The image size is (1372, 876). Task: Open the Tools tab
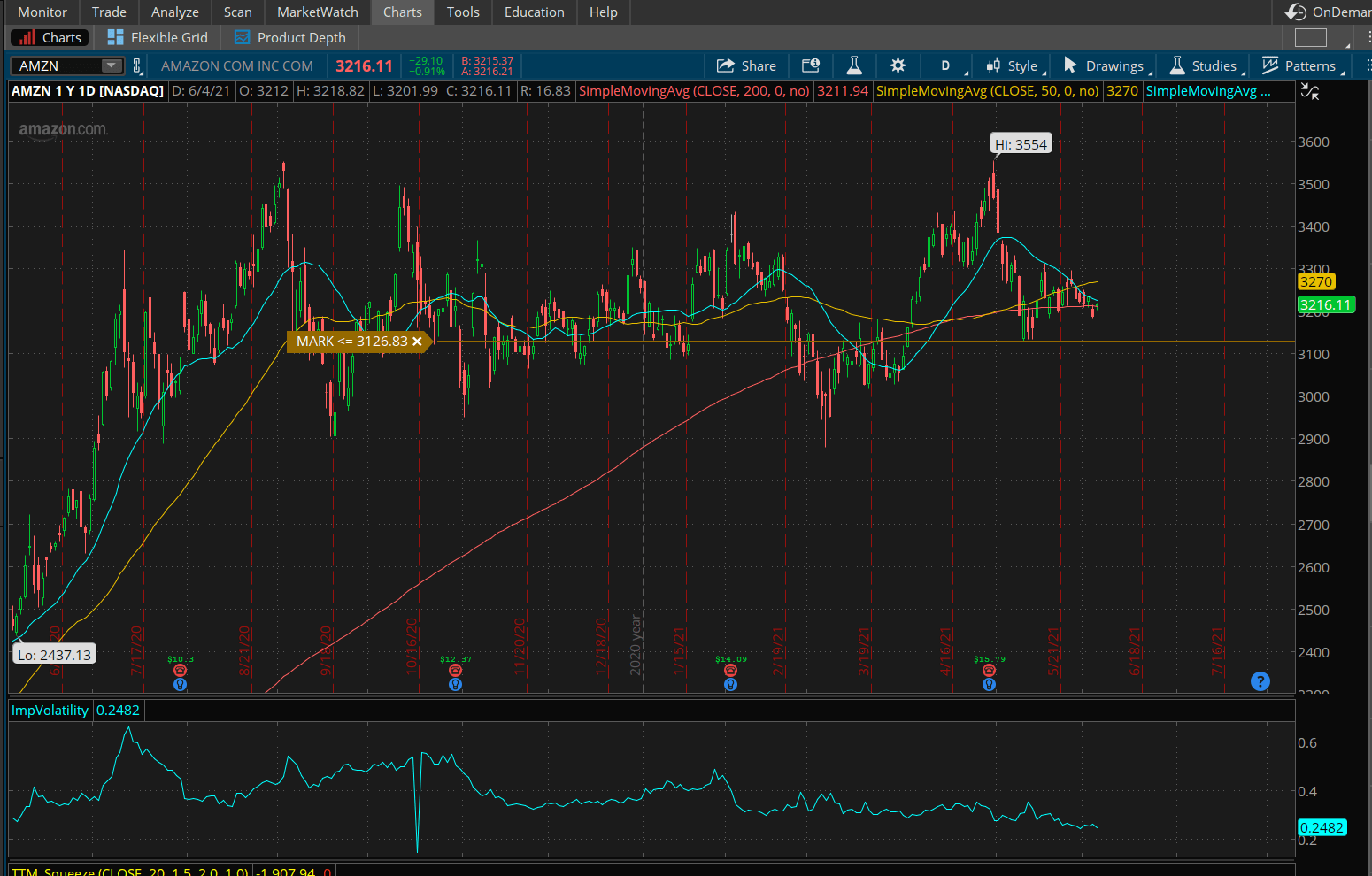[463, 12]
